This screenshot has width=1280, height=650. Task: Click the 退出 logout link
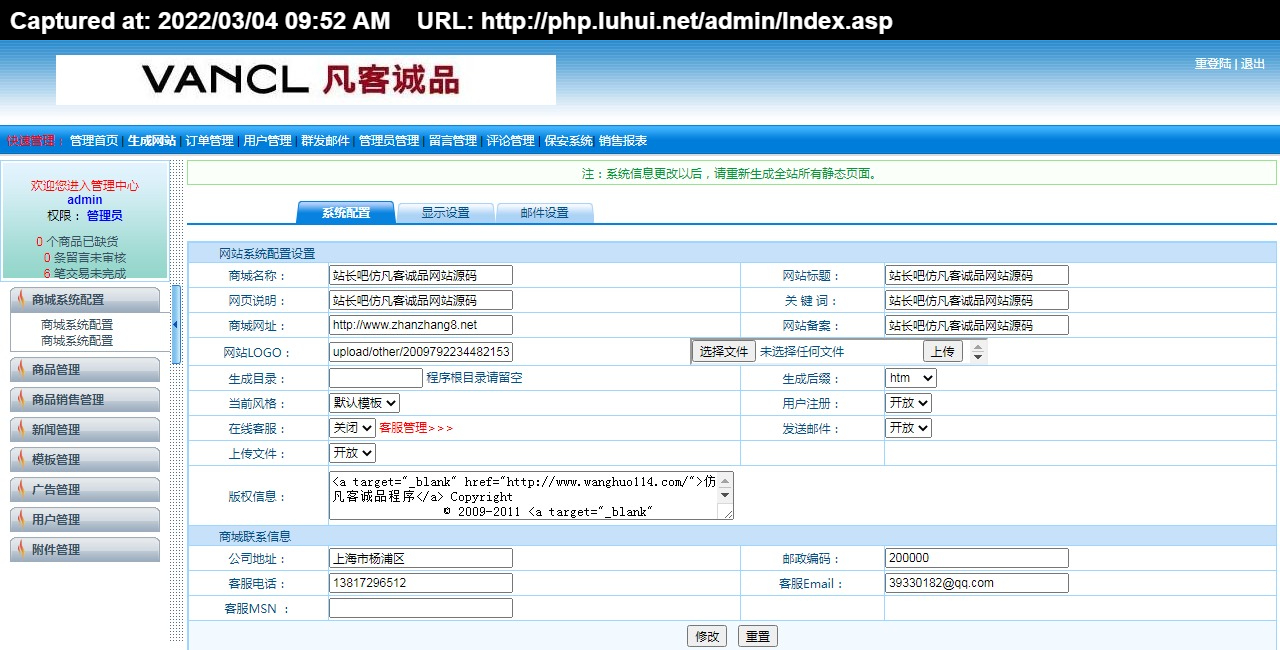click(x=1253, y=64)
